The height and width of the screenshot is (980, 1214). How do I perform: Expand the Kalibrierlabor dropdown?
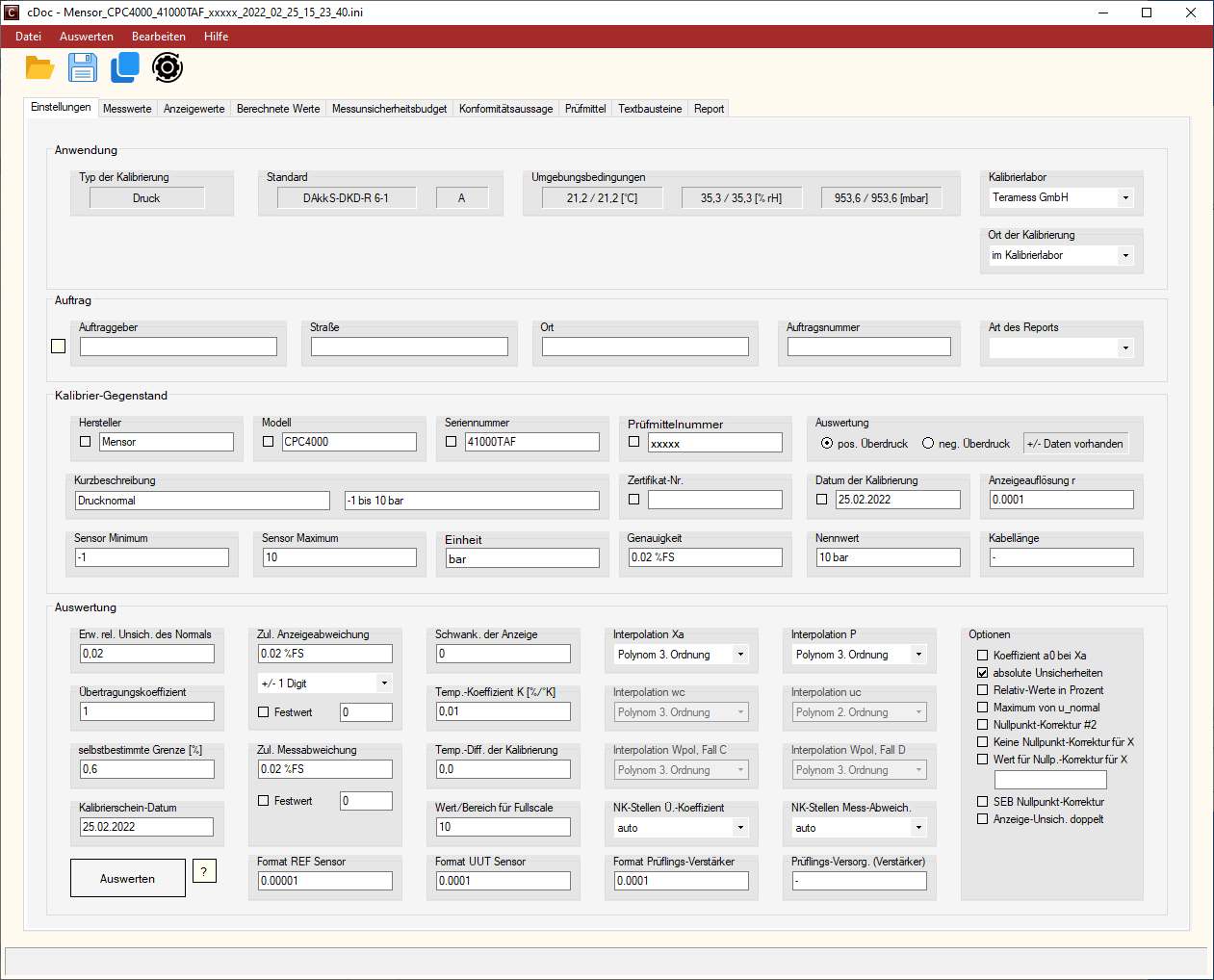pos(1125,198)
